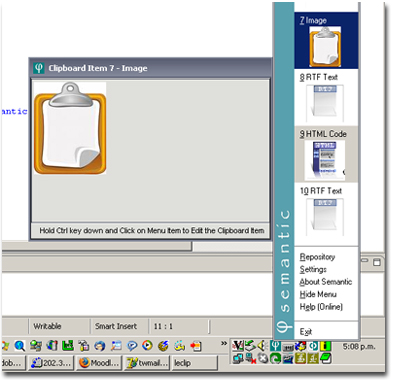Open Settings in the Semantic menu
The width and height of the screenshot is (394, 381).
(313, 269)
